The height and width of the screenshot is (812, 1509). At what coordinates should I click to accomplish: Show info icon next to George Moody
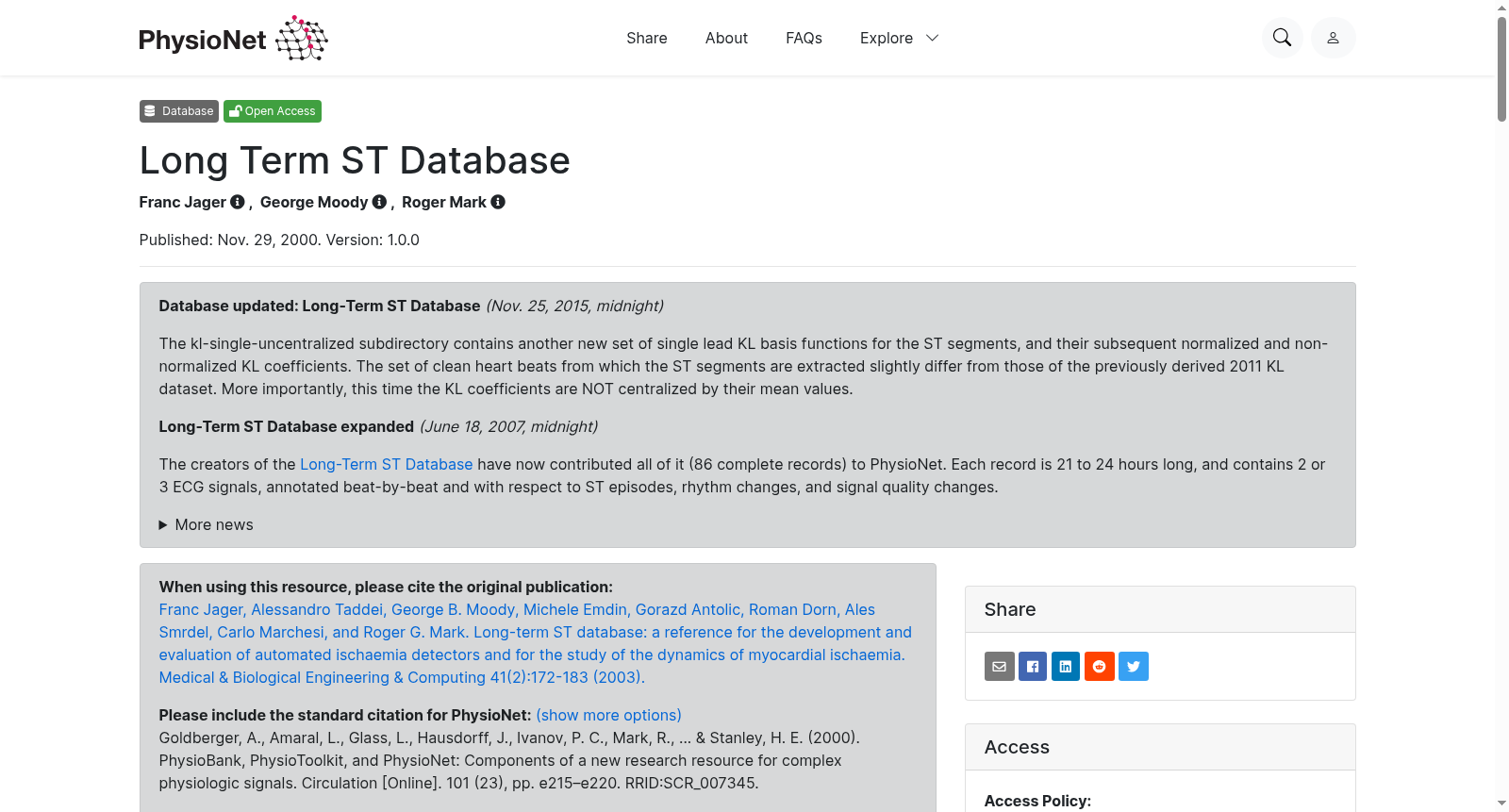pyautogui.click(x=379, y=202)
